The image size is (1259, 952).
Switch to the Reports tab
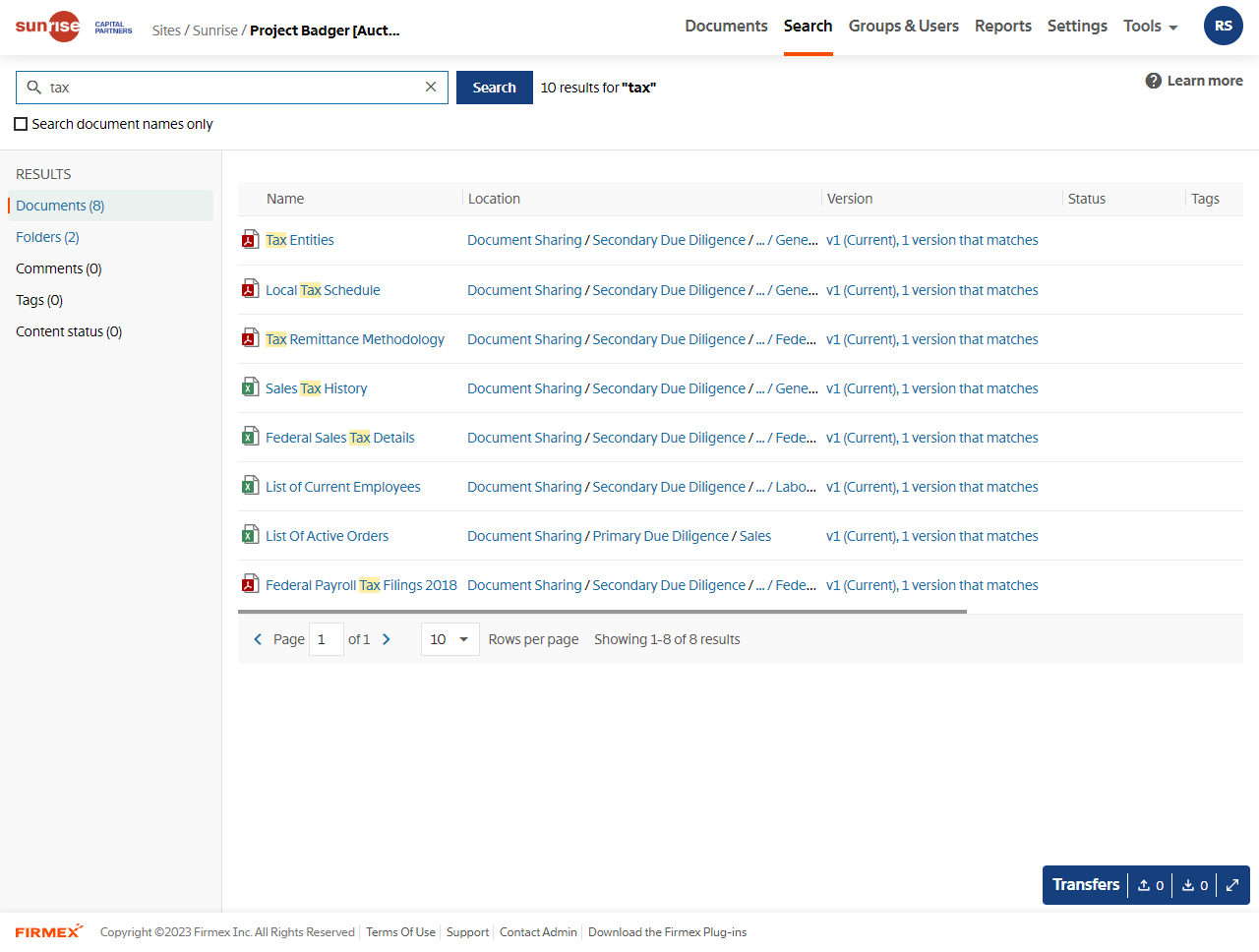pyautogui.click(x=1003, y=26)
